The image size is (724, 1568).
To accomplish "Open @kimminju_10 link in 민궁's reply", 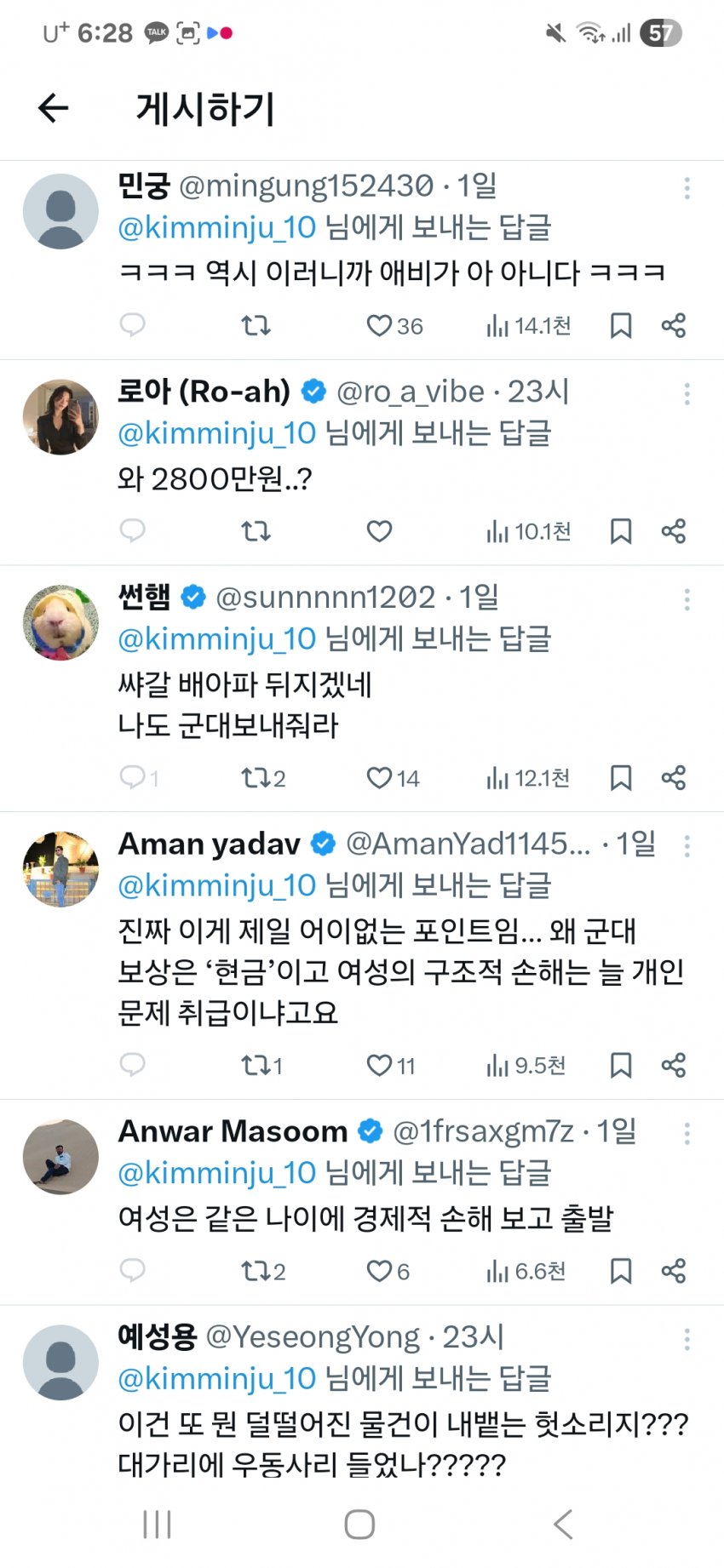I will point(217,228).
